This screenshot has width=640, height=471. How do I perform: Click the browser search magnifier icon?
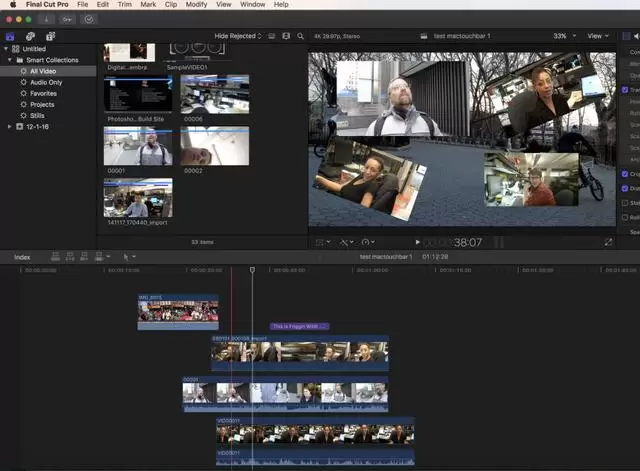point(298,36)
